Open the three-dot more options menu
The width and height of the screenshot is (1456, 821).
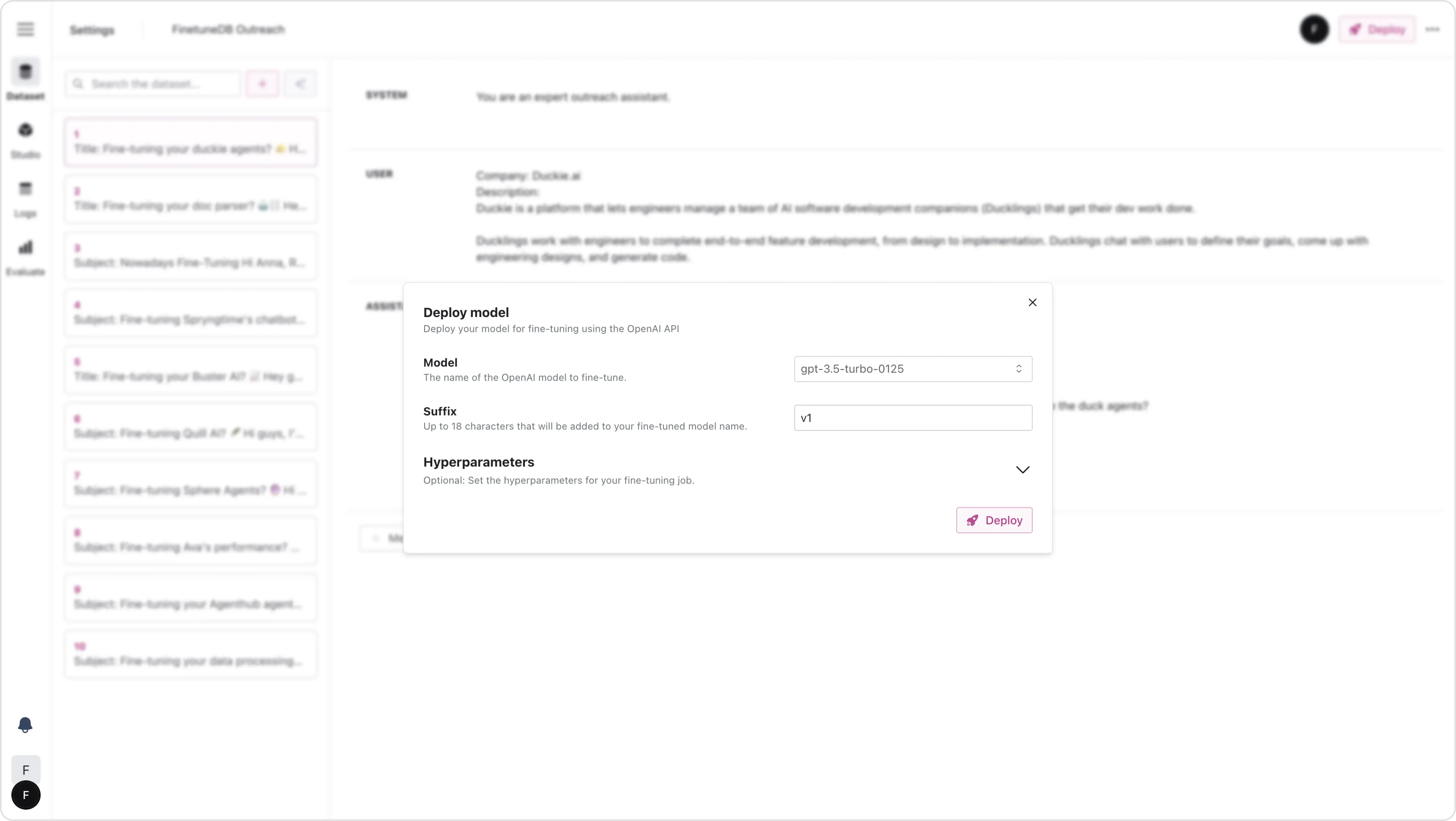[x=1432, y=30]
